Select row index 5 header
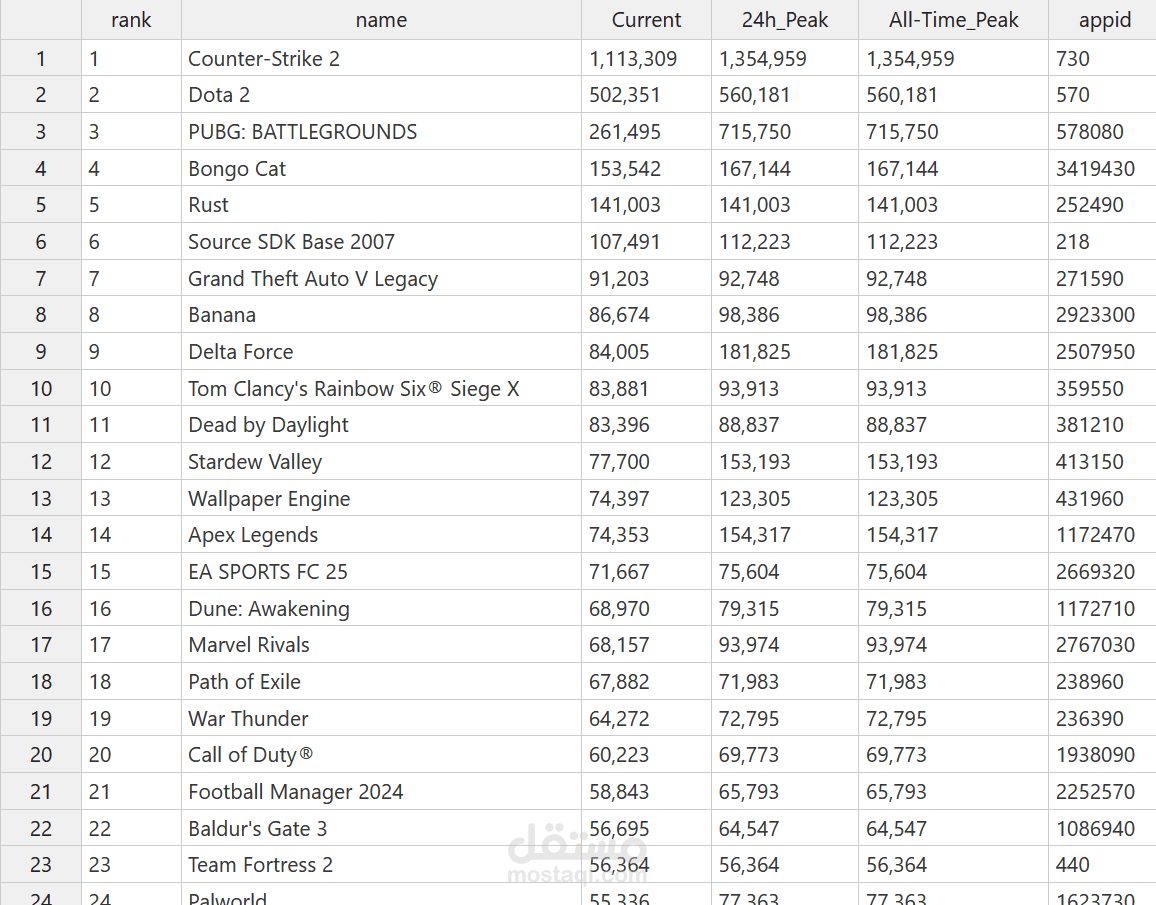1156x905 pixels. click(x=41, y=205)
